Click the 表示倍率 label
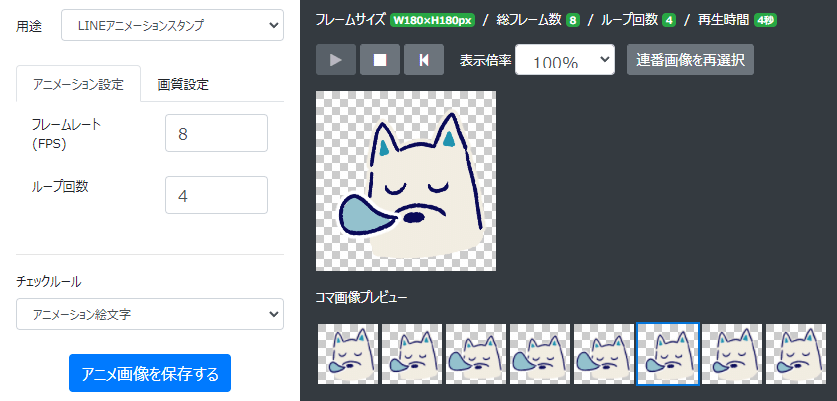The width and height of the screenshot is (837, 401). click(485, 60)
